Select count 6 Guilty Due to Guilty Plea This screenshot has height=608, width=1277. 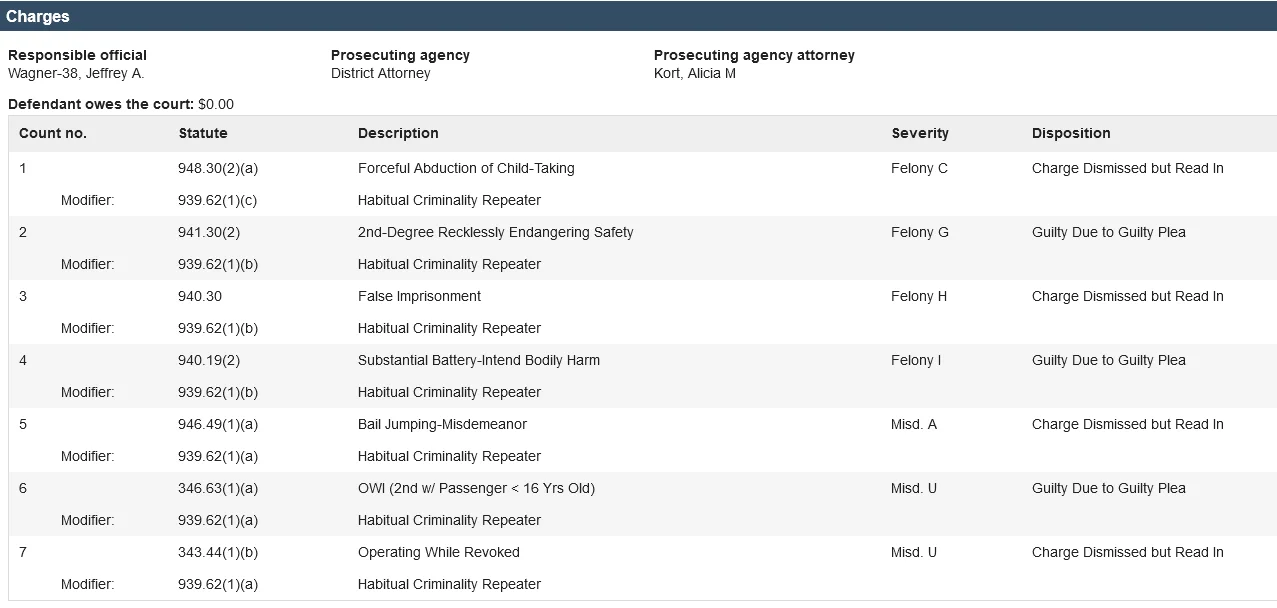point(1109,488)
